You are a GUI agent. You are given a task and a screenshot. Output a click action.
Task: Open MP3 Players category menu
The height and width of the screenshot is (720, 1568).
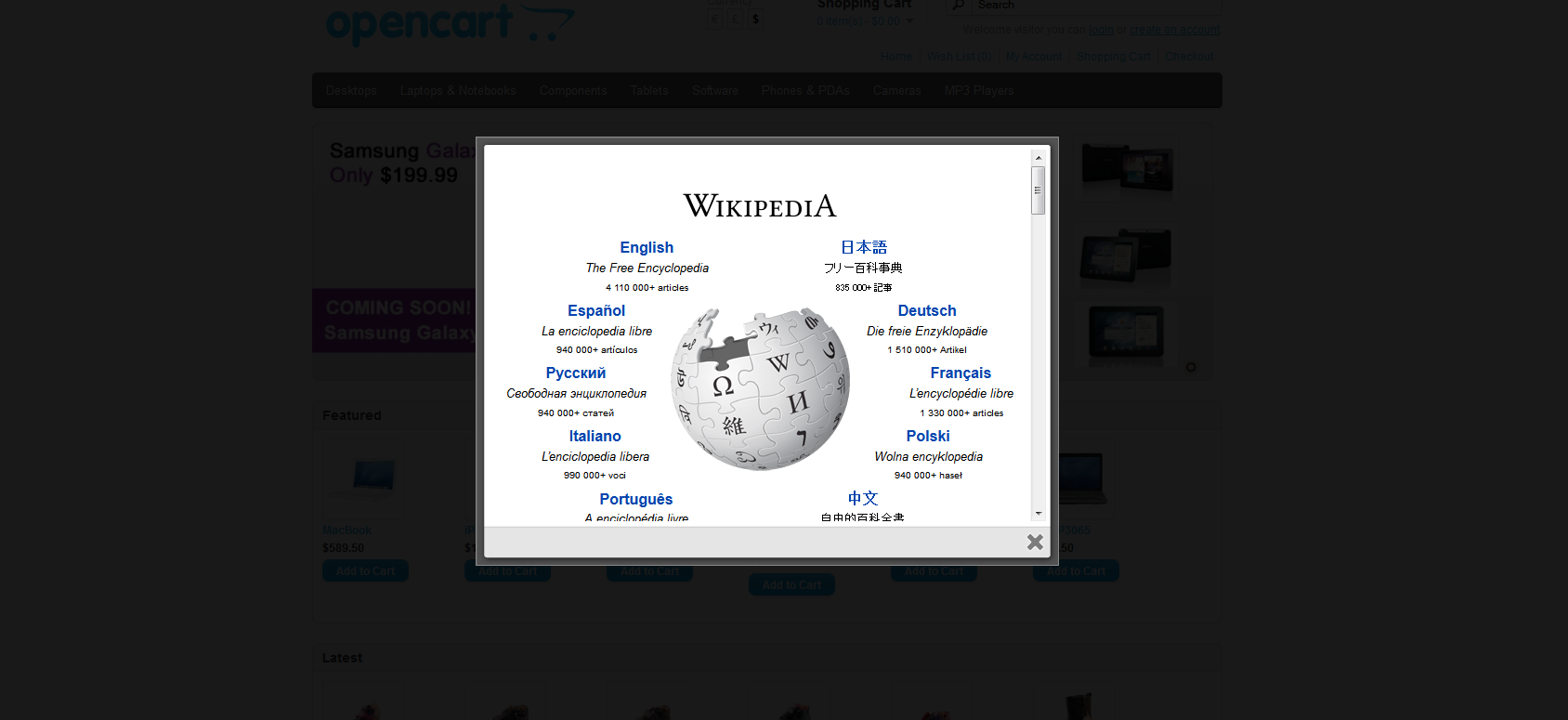979,90
